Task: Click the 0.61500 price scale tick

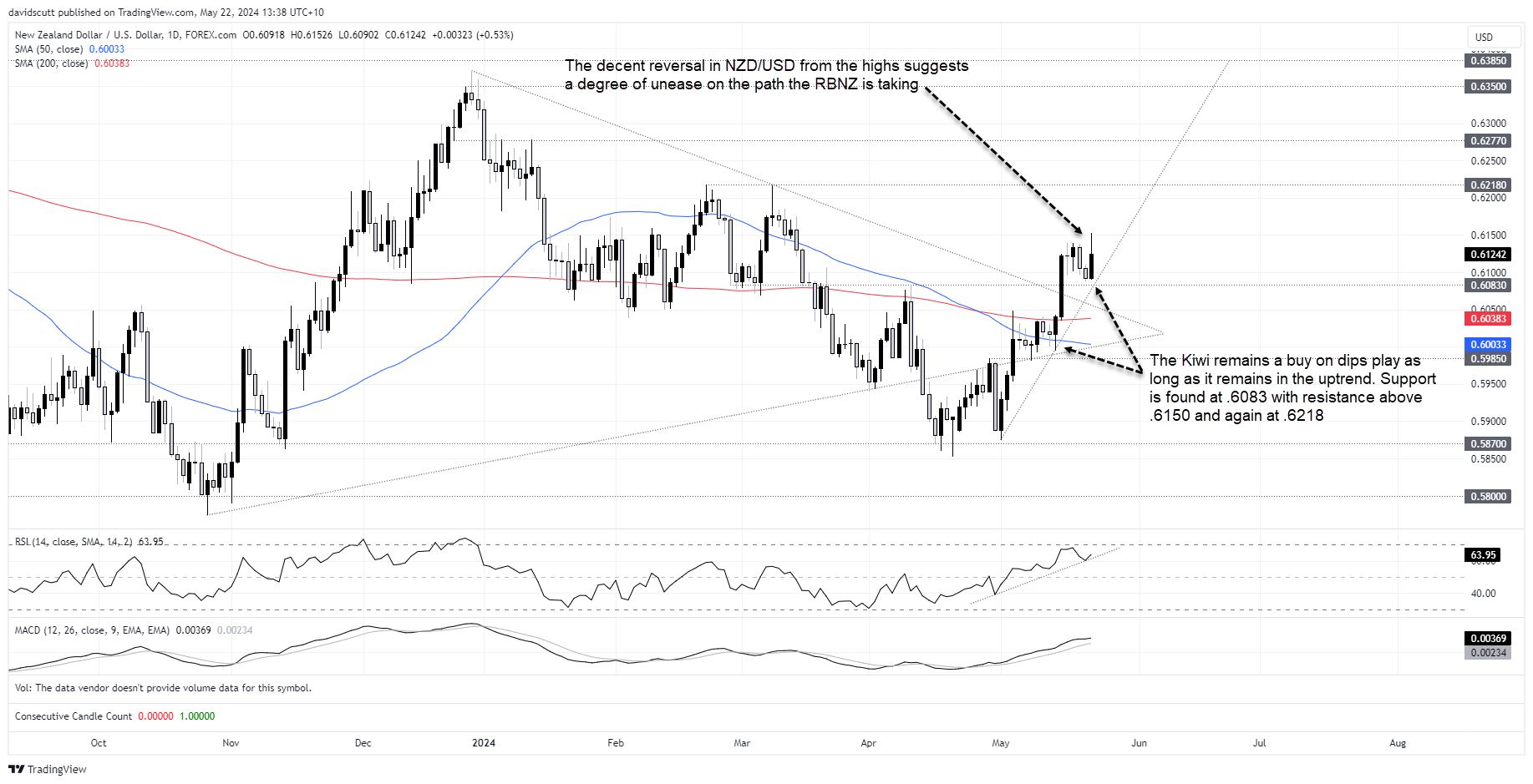Action: point(1488,235)
